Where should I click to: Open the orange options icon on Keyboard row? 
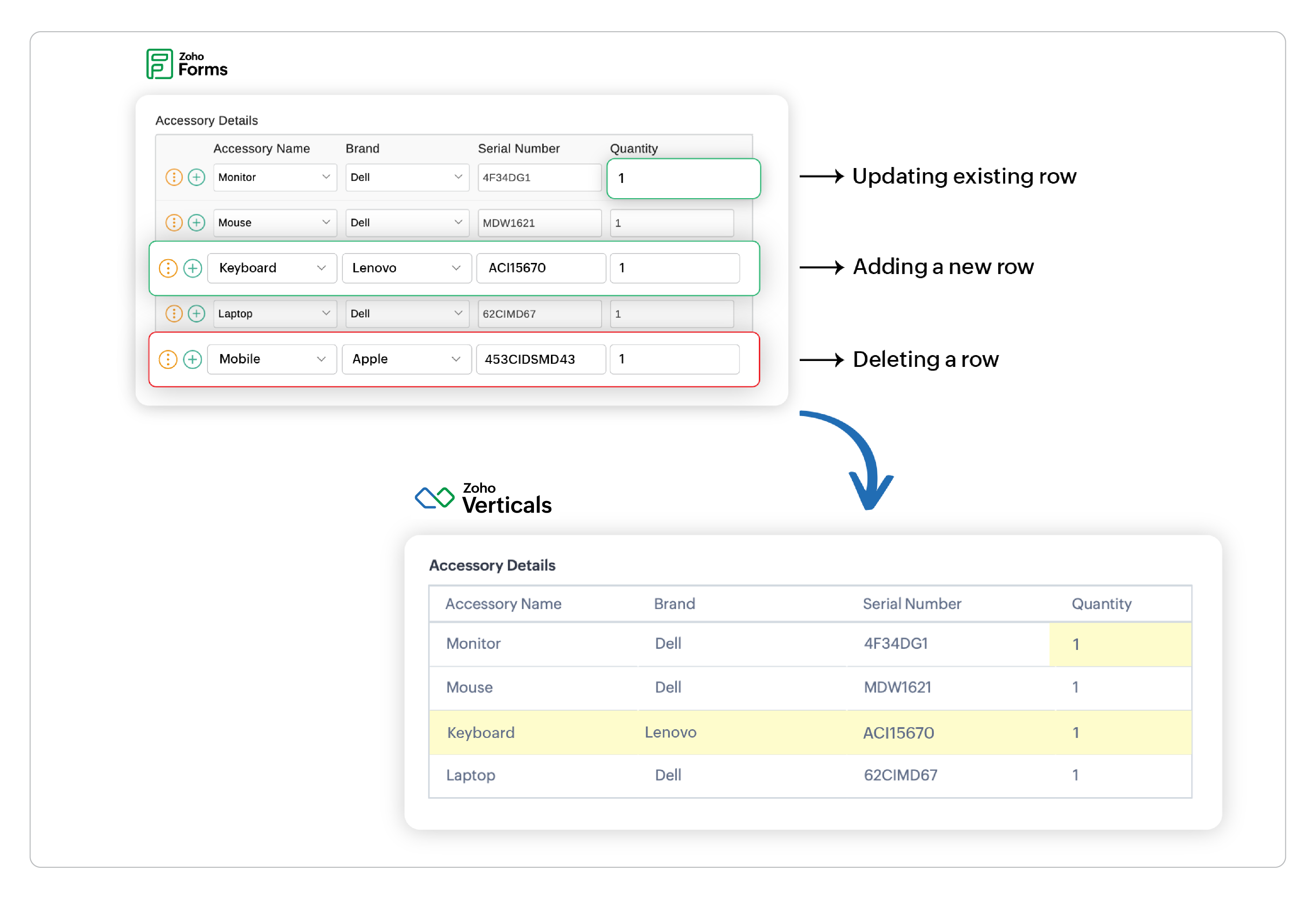(168, 268)
